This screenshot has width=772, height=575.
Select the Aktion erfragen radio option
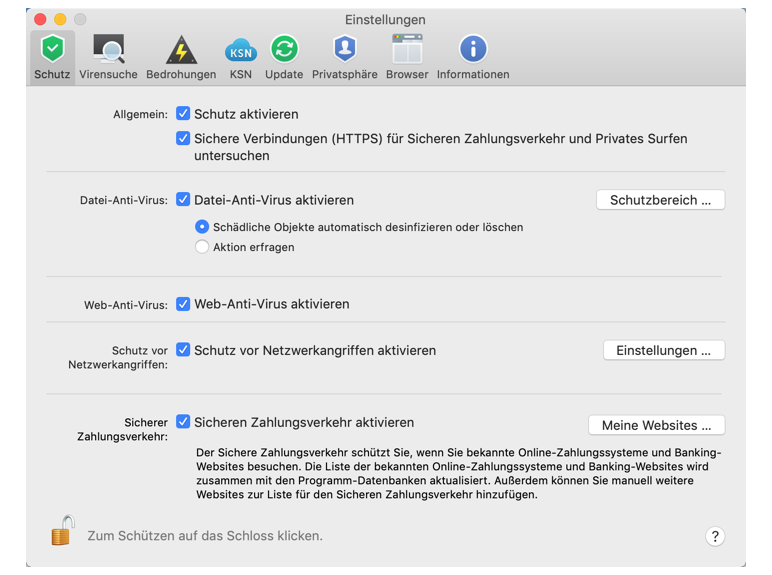[x=202, y=247]
